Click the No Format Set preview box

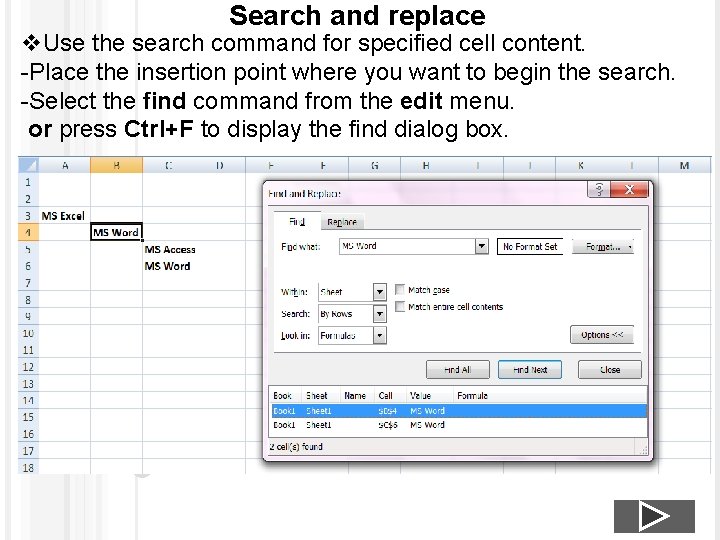click(x=530, y=247)
